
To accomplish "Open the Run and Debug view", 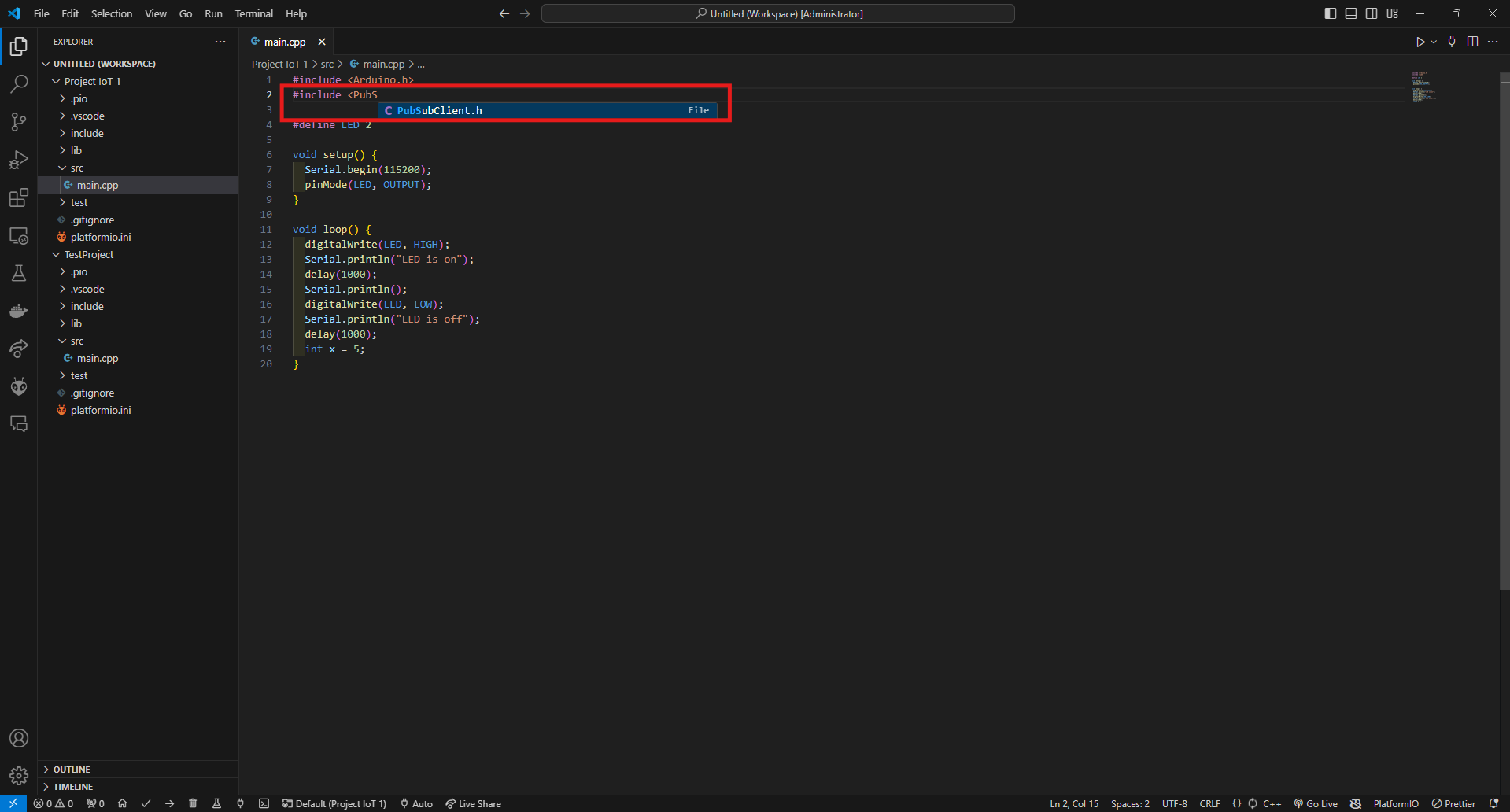I will 19,160.
